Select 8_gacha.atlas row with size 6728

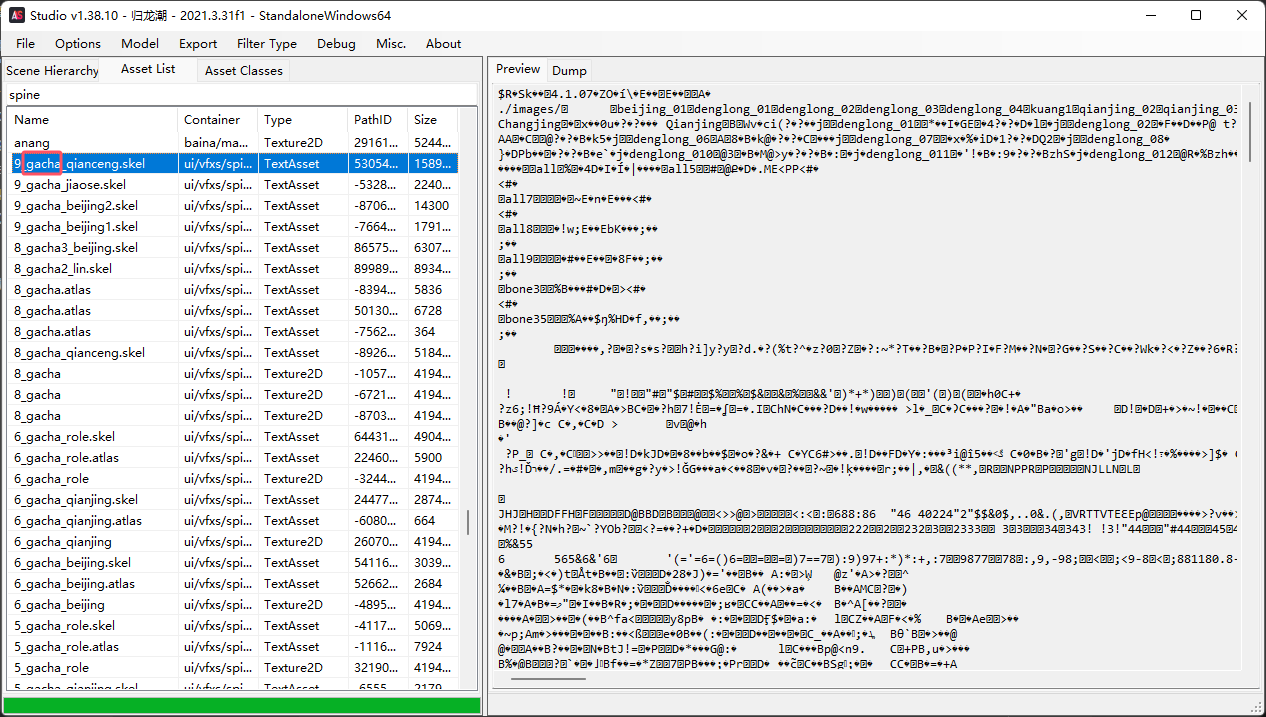pos(234,310)
